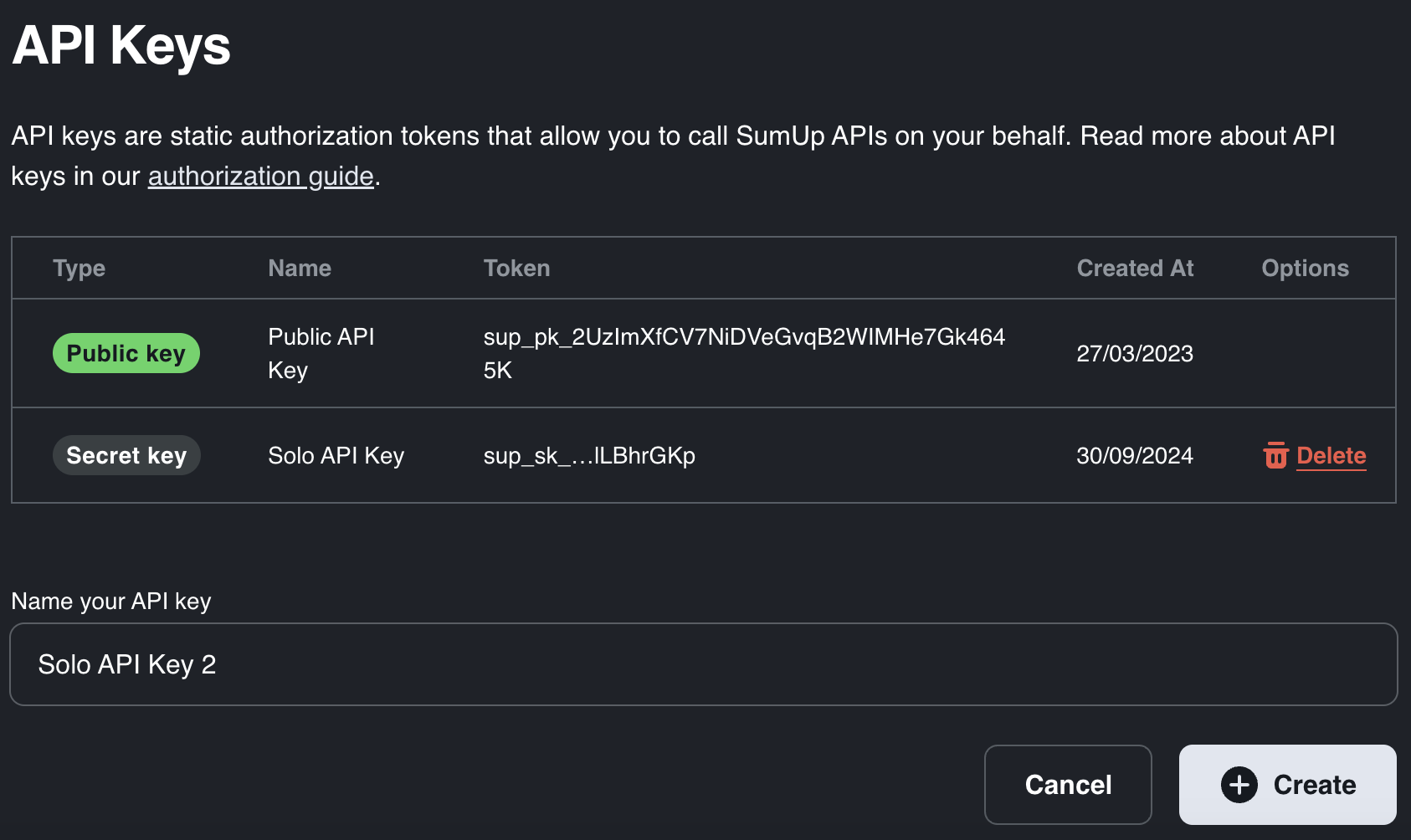Click the trash icon next to Delete
Screen dimensions: 1411x840
click(x=1275, y=456)
